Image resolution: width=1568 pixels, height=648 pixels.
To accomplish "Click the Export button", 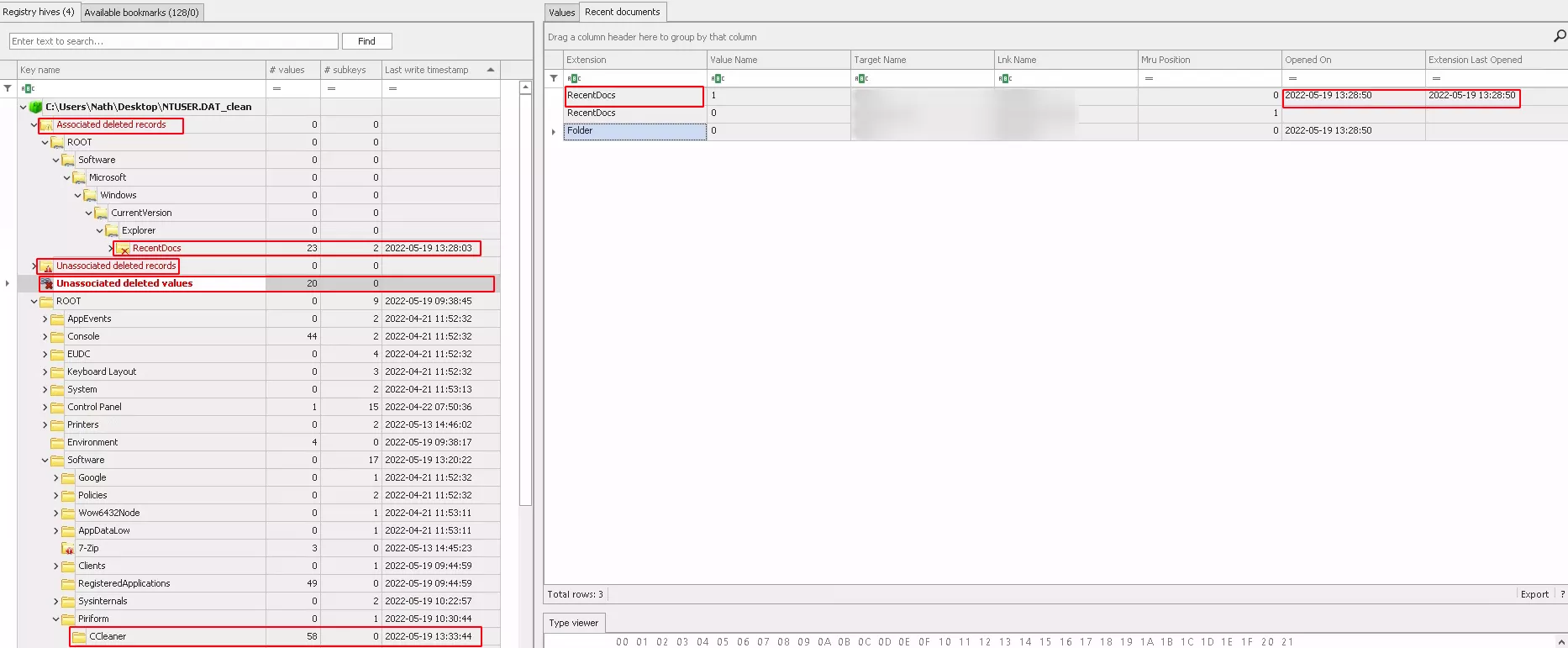I will tap(1534, 594).
